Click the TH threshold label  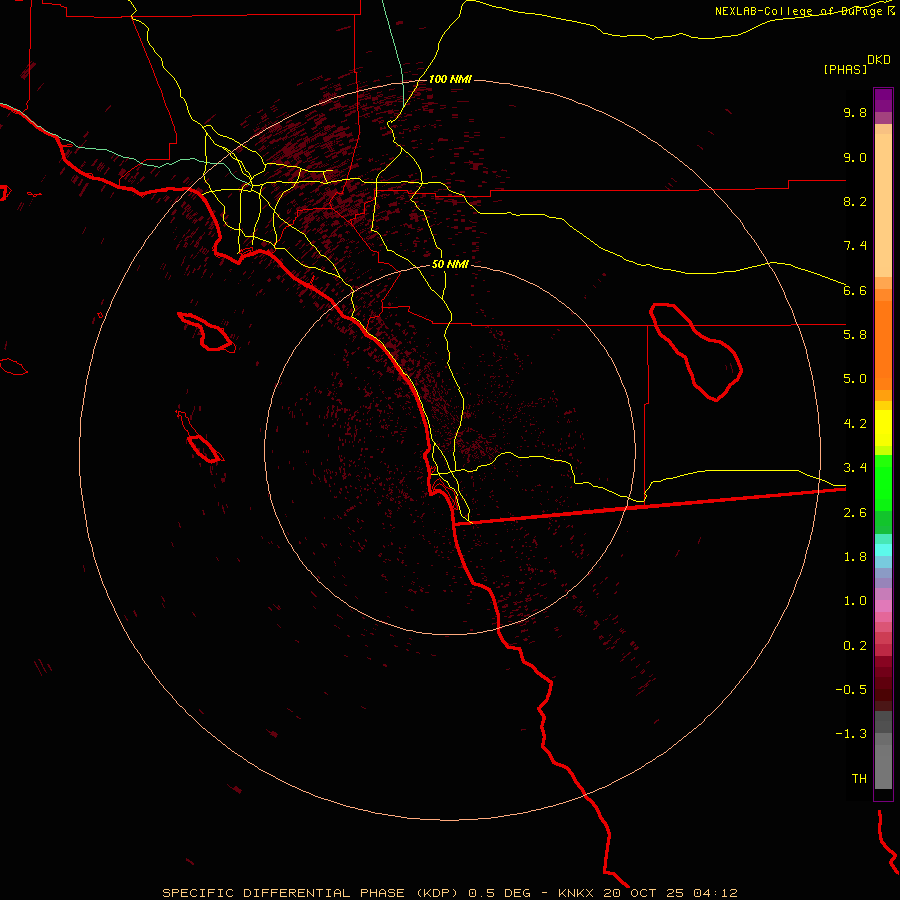(x=859, y=779)
